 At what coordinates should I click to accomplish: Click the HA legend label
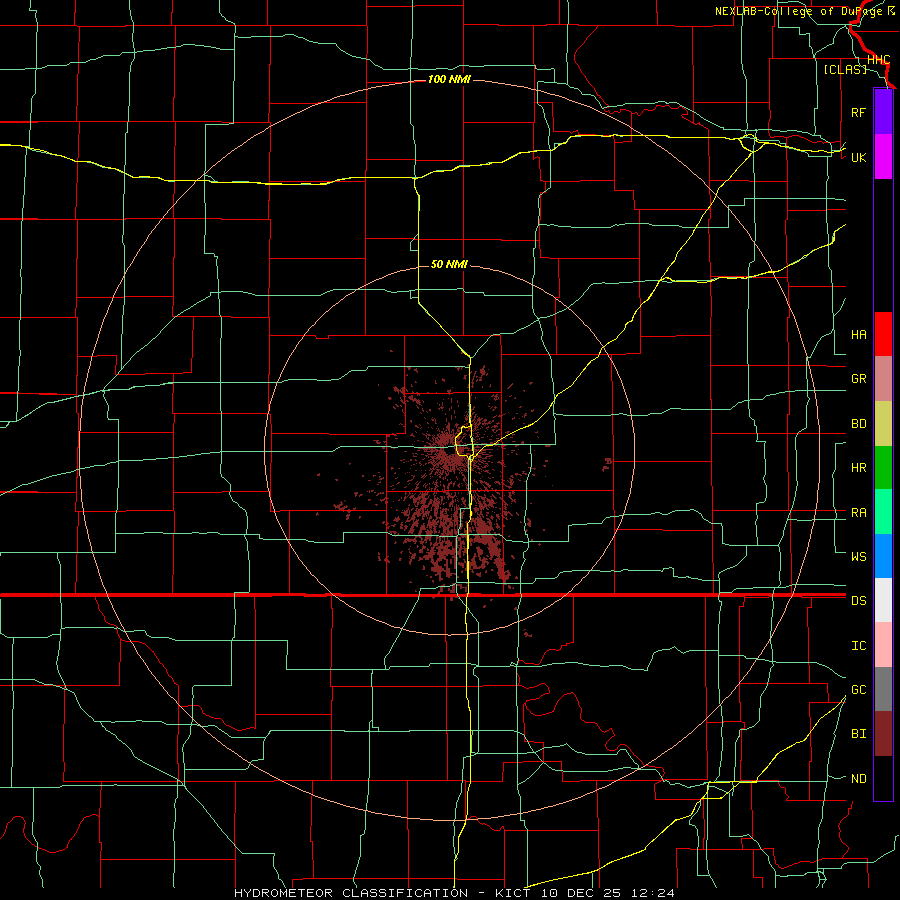[x=858, y=335]
